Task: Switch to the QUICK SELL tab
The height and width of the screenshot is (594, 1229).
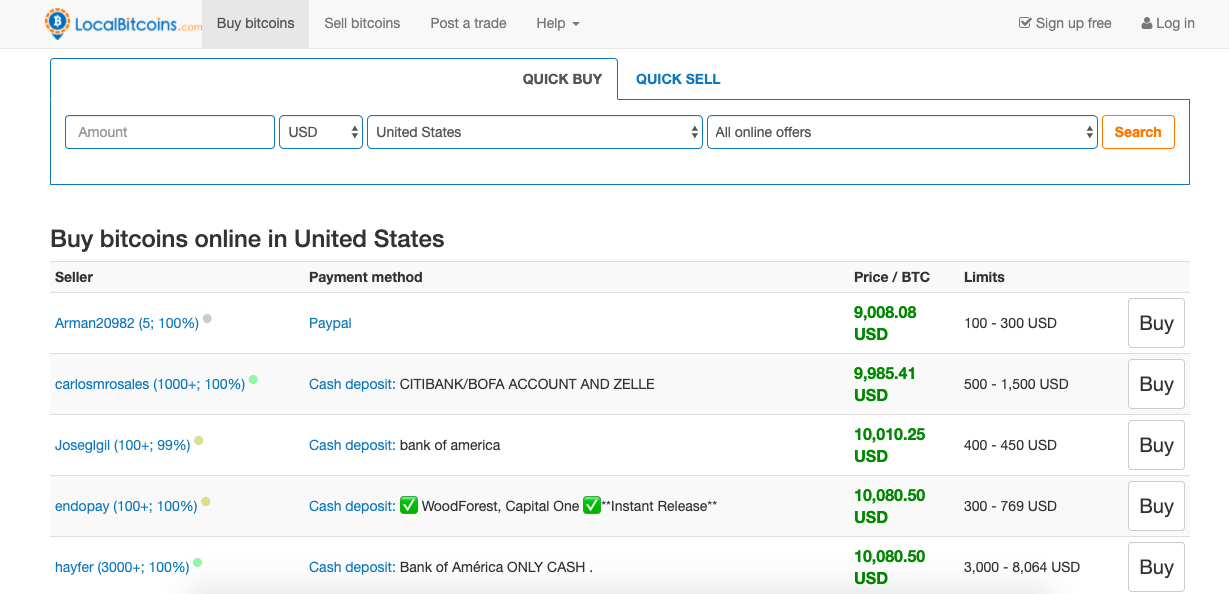Action: pyautogui.click(x=678, y=79)
